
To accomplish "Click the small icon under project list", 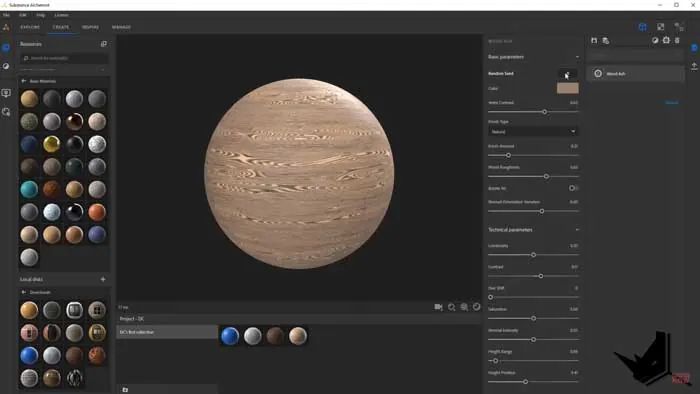I will coord(125,390).
